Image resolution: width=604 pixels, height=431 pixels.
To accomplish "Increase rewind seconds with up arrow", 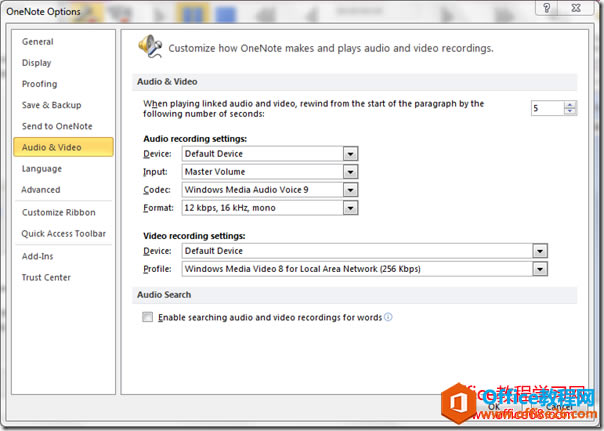I will coord(570,105).
